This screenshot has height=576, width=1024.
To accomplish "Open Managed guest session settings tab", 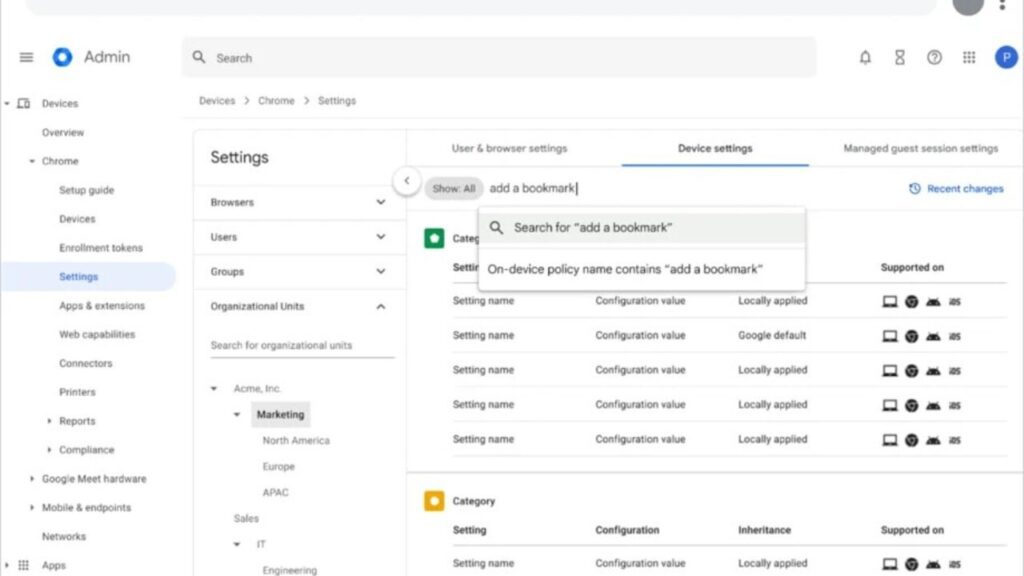I will click(921, 148).
